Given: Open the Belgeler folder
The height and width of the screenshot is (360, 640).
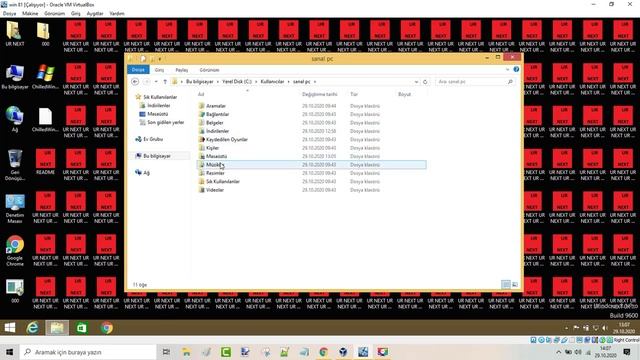Looking at the screenshot, I should [x=214, y=122].
